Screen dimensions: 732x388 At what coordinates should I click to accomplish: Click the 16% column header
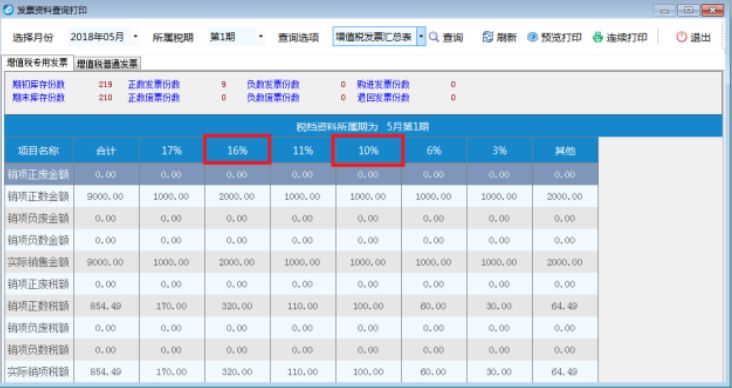click(237, 150)
